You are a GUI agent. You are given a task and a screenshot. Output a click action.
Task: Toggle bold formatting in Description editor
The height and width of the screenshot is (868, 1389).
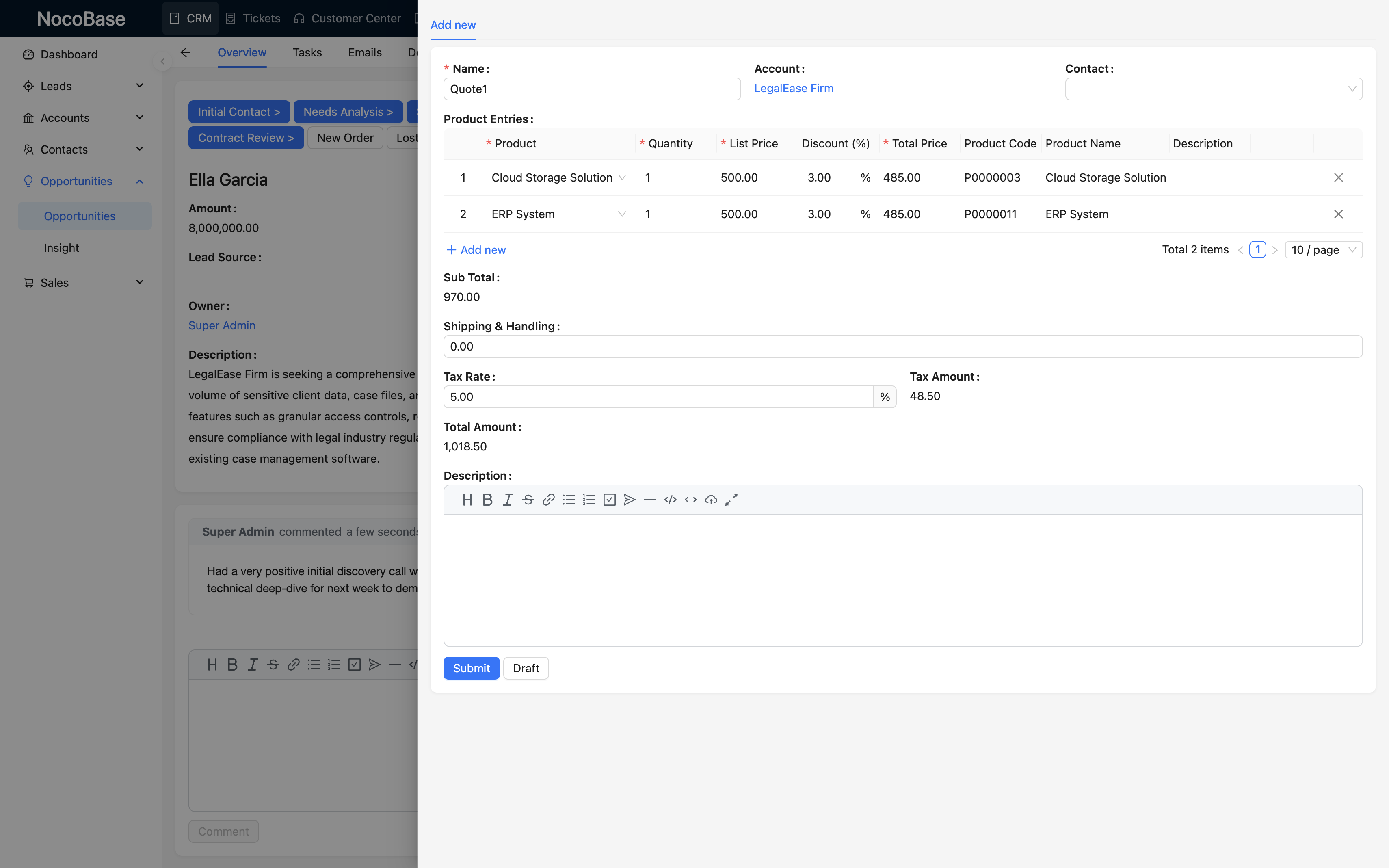point(487,500)
